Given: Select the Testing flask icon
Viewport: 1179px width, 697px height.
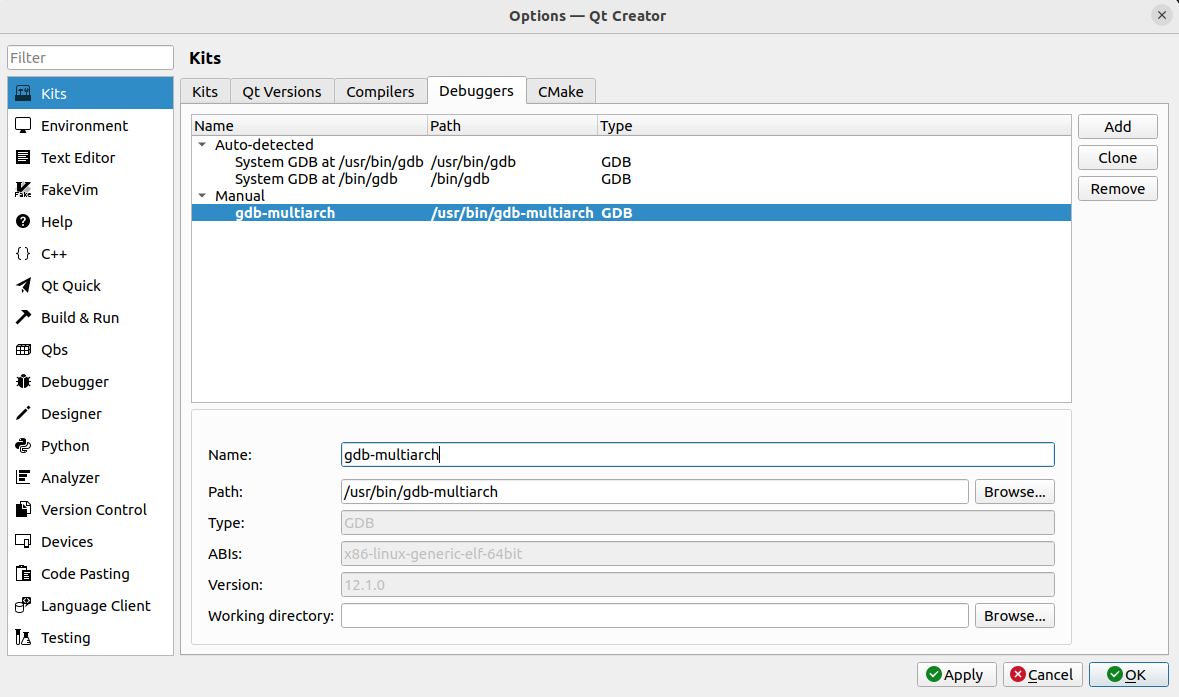Looking at the screenshot, I should (x=23, y=638).
